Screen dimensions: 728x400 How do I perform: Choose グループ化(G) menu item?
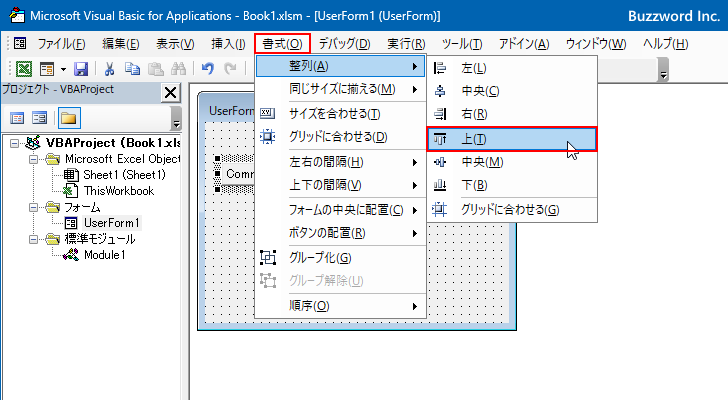[x=340, y=258]
